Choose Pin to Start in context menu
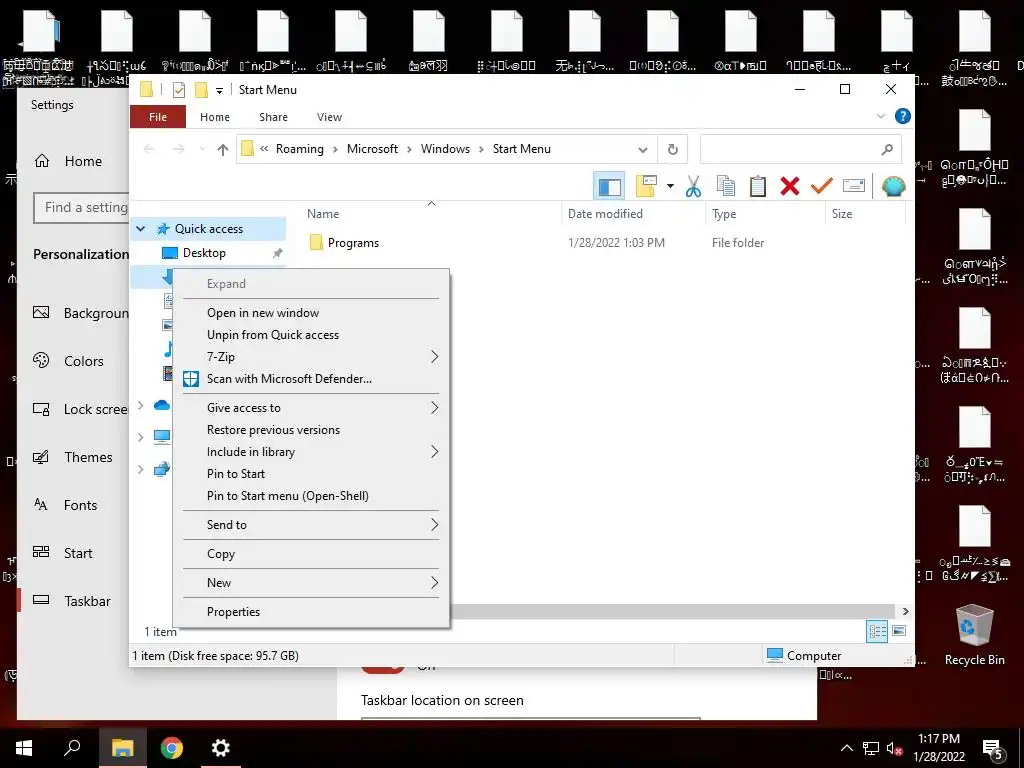1024x768 pixels. [x=311, y=473]
